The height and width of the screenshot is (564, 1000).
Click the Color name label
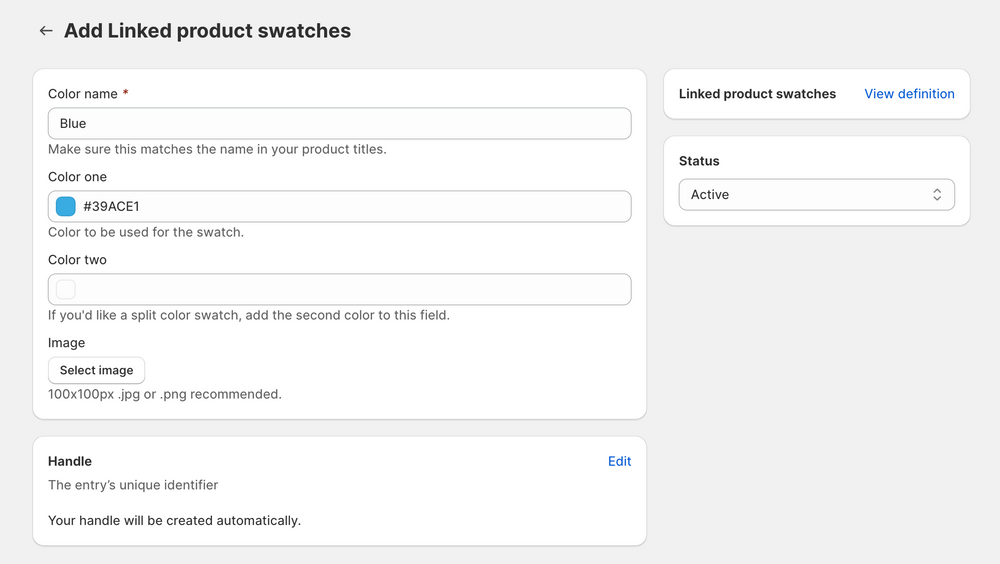tap(83, 94)
